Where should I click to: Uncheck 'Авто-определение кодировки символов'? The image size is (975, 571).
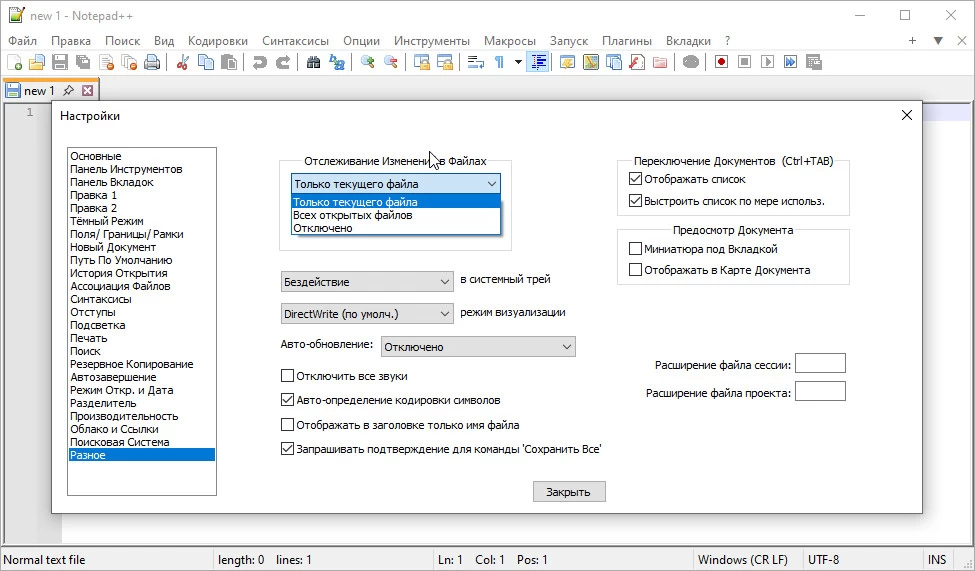pos(288,400)
